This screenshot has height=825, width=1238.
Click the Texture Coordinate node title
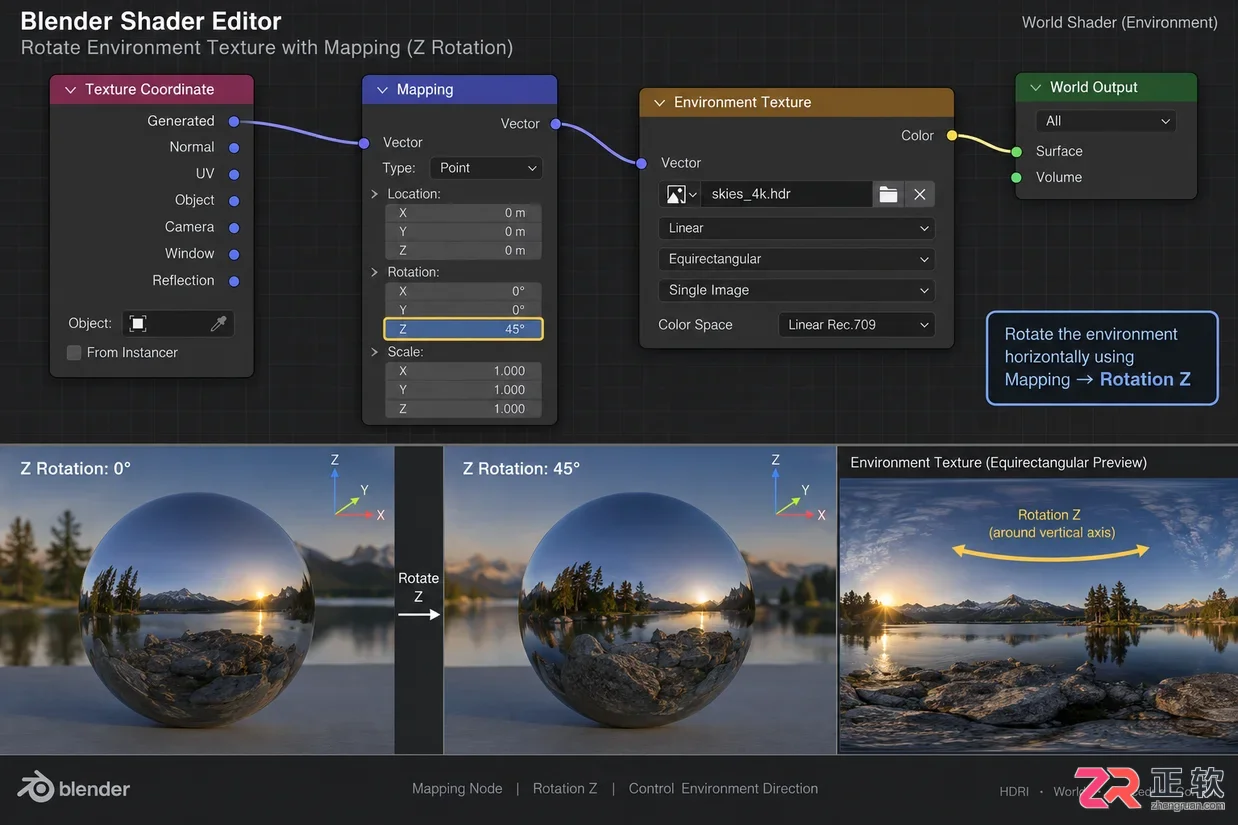(149, 90)
